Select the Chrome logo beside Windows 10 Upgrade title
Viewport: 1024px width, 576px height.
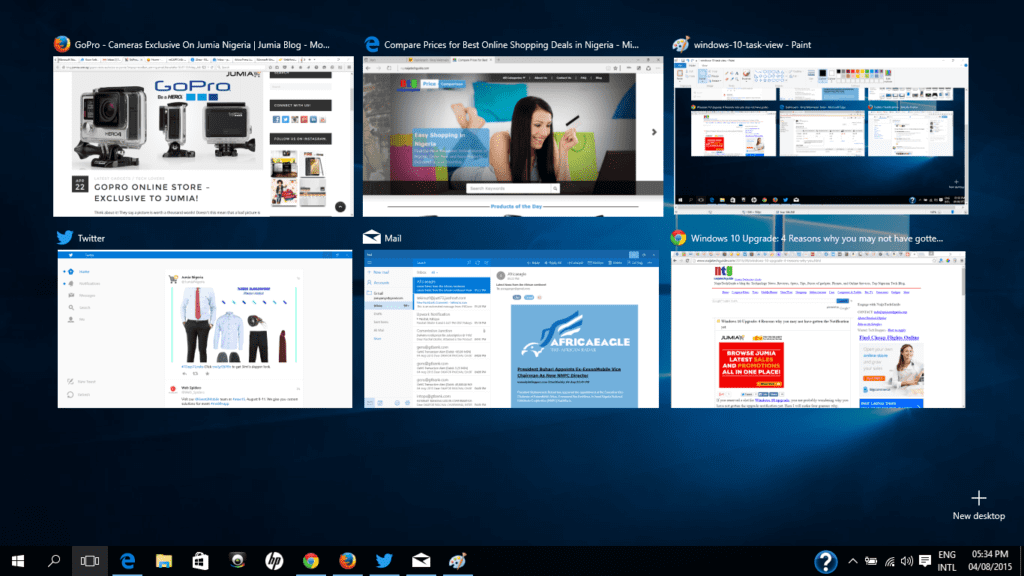pos(679,238)
